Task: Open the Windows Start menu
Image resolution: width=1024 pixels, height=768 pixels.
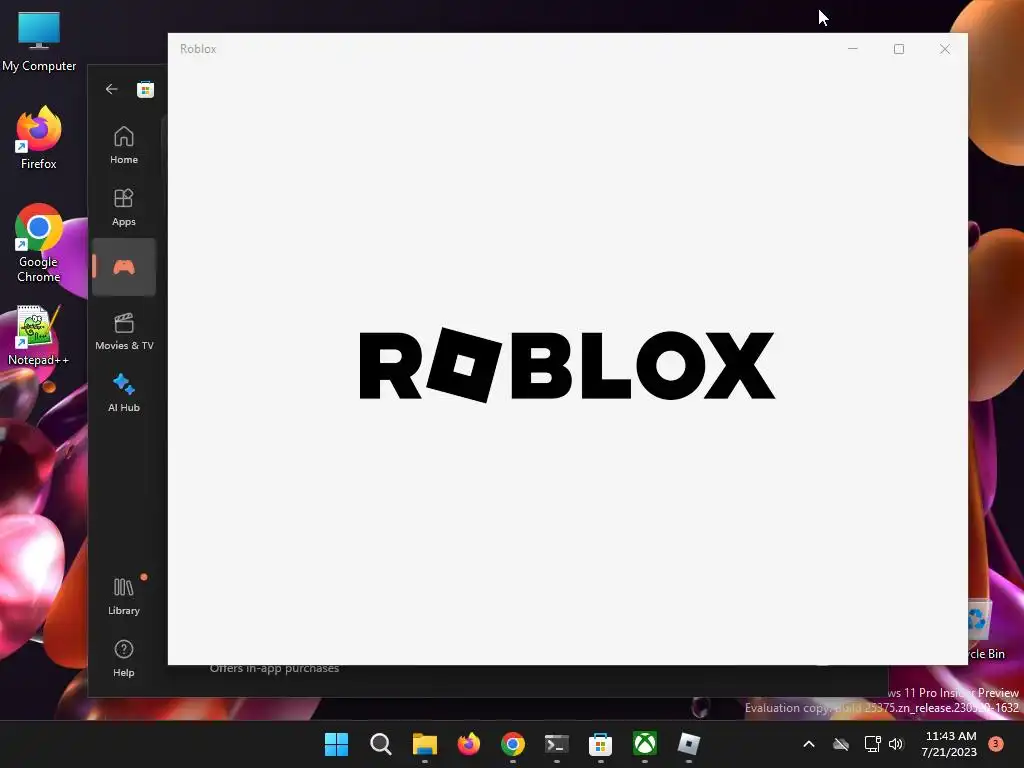Action: [336, 744]
